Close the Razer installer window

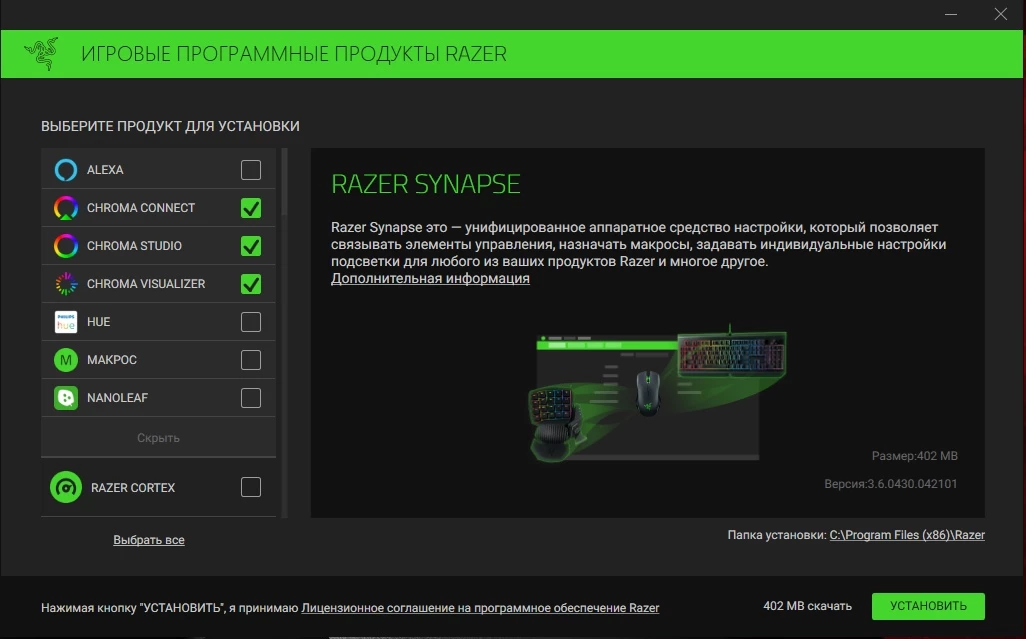point(1000,14)
